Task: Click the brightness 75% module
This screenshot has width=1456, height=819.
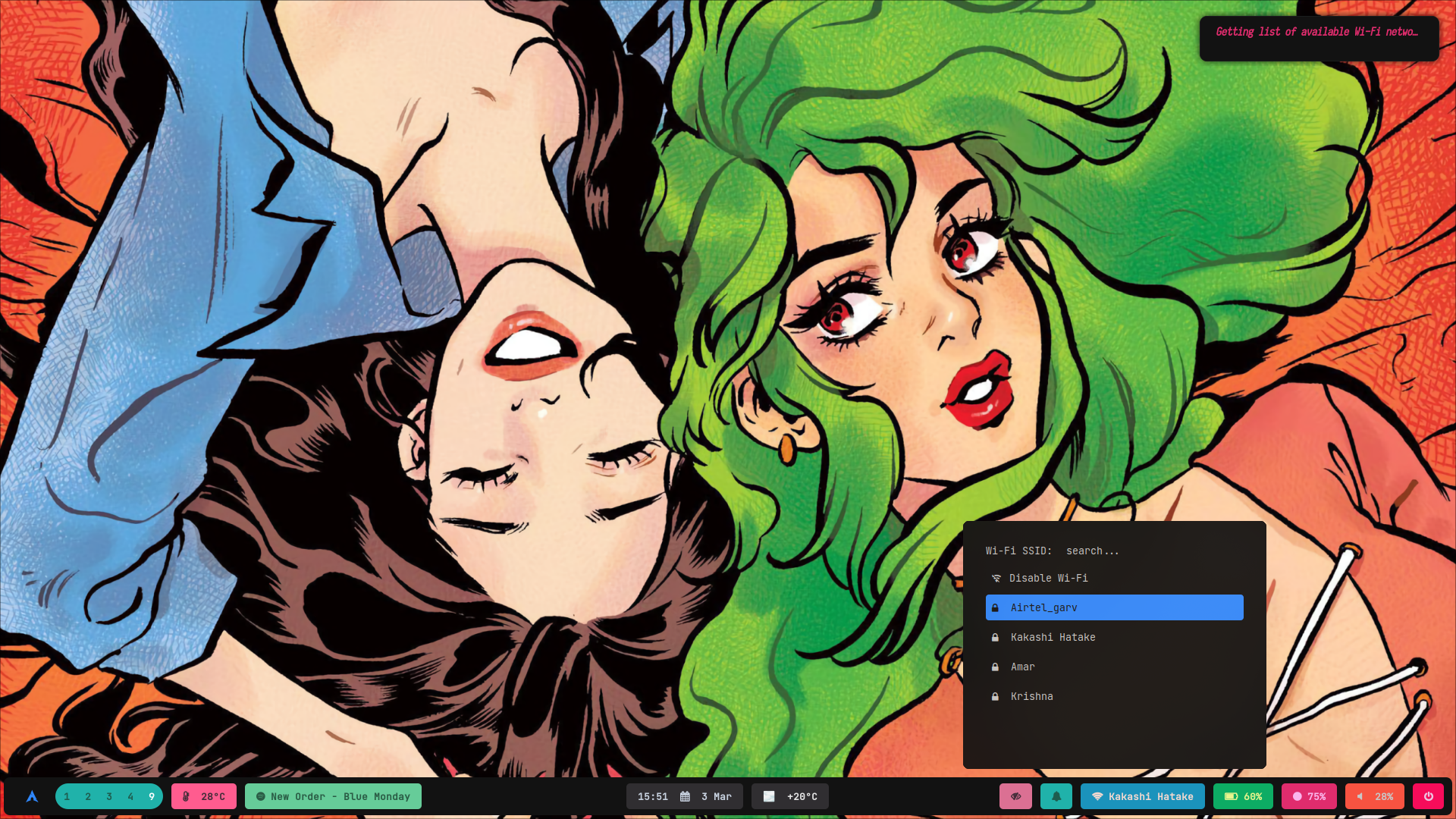Action: [1309, 796]
